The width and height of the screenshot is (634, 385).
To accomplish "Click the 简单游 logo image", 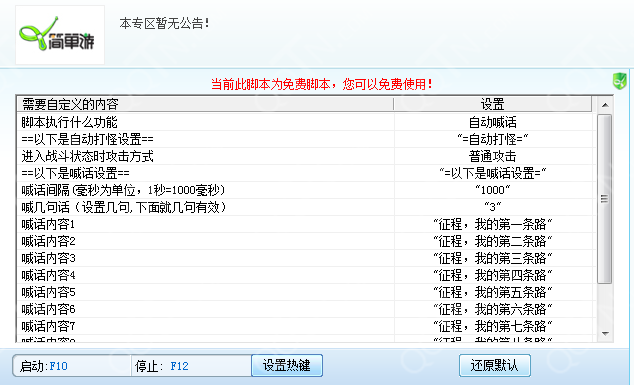I will point(60,35).
